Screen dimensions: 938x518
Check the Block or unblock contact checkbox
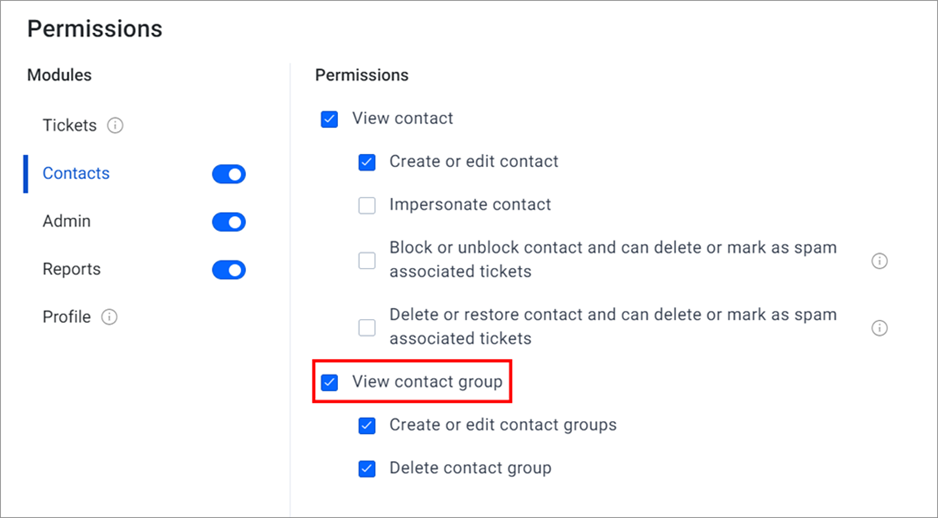tap(367, 261)
